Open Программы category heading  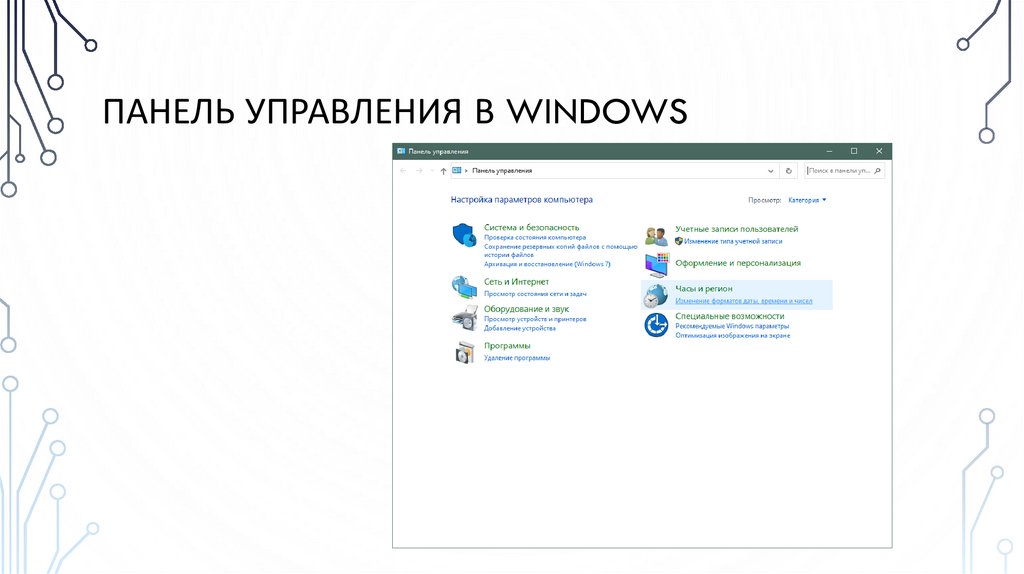[x=507, y=346]
